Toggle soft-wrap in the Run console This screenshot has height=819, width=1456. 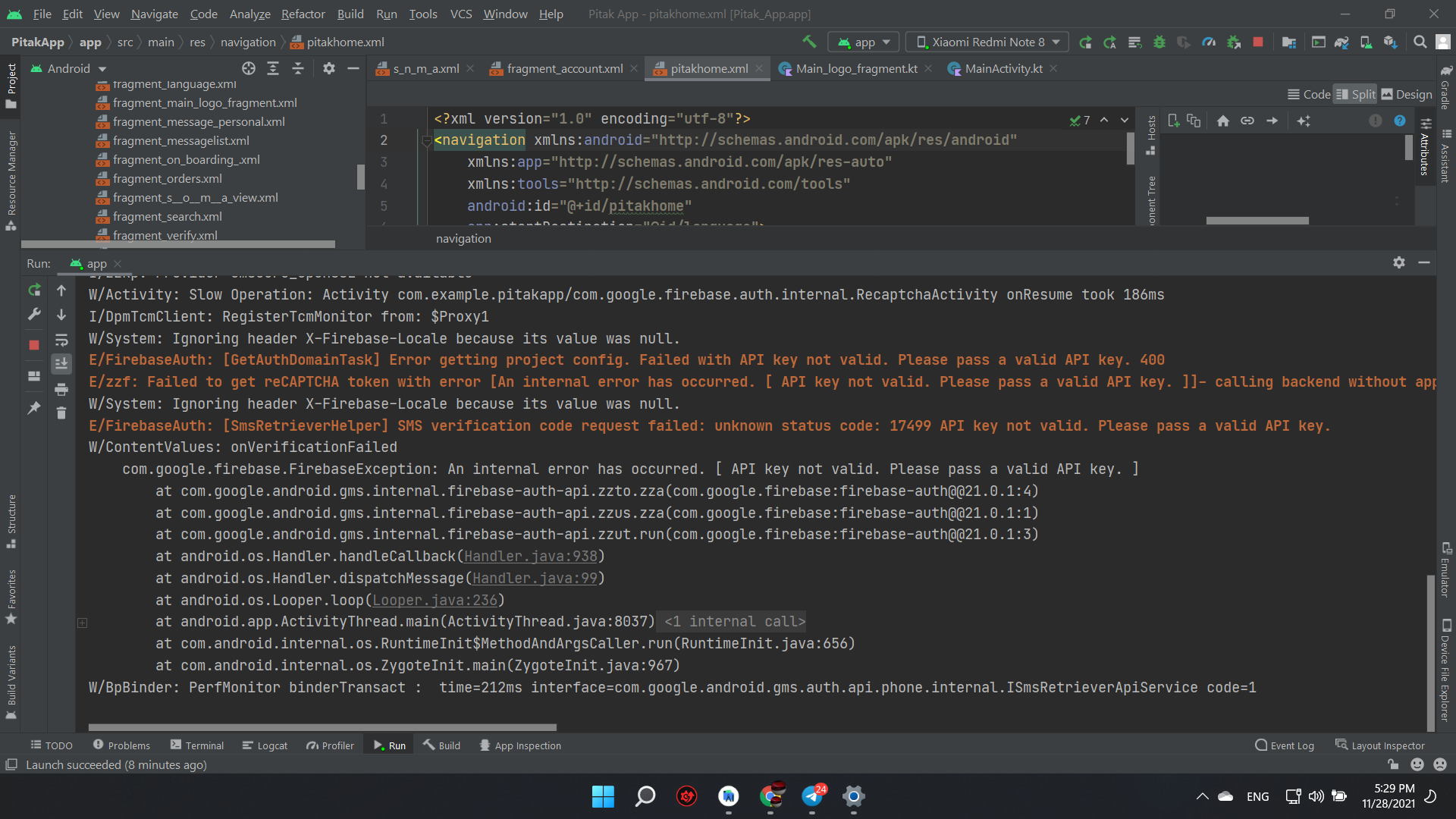[61, 340]
